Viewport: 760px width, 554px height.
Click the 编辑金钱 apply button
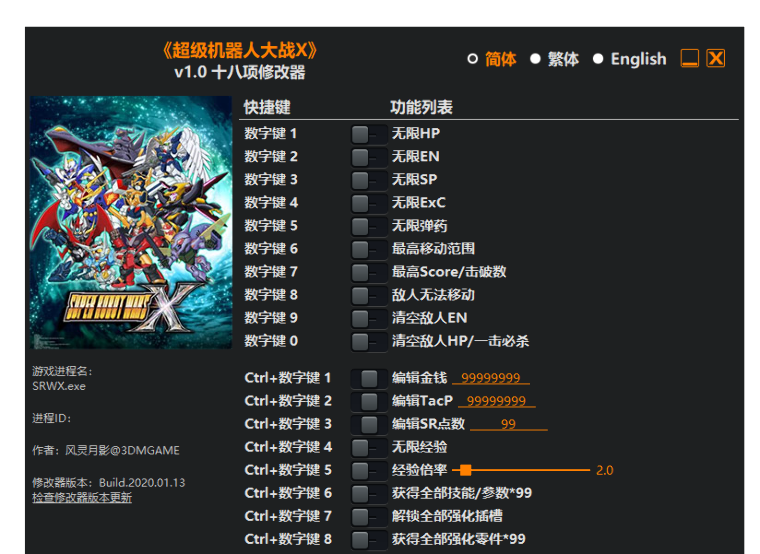tap(369, 379)
